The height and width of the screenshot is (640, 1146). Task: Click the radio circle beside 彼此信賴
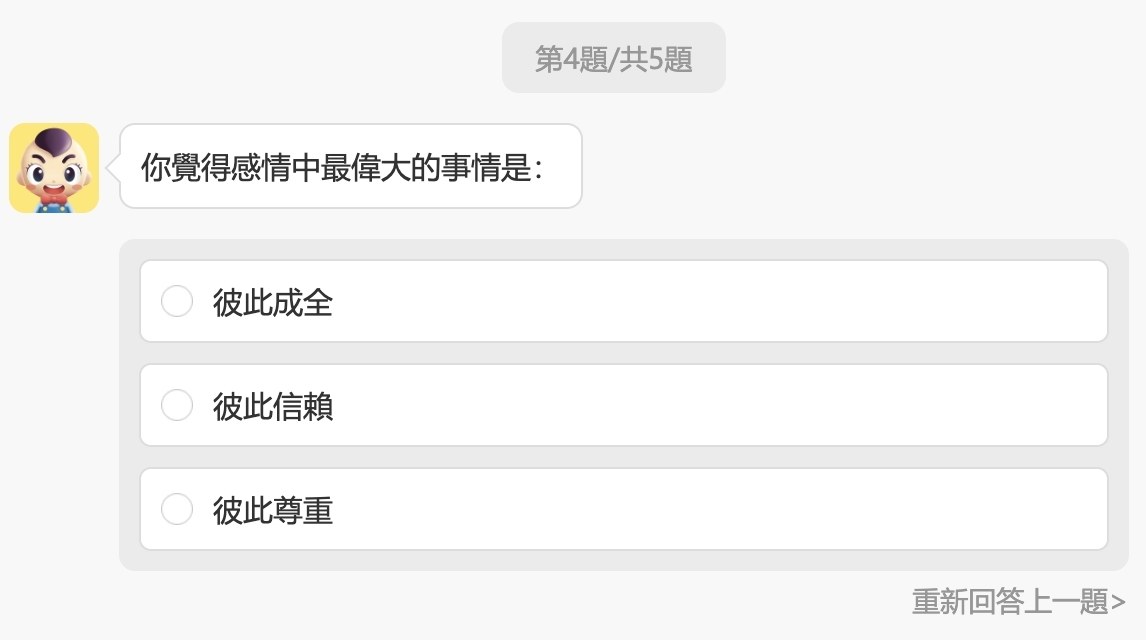[x=177, y=405]
